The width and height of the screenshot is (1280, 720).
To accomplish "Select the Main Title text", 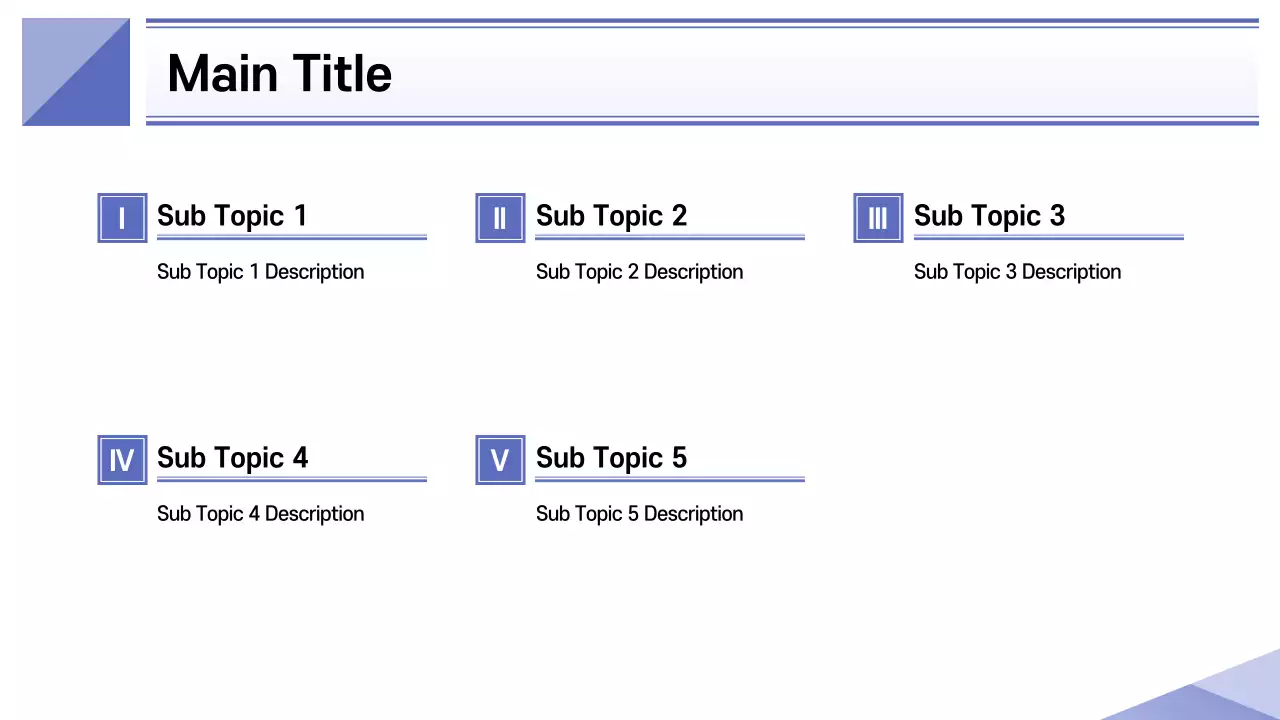I will tap(279, 74).
